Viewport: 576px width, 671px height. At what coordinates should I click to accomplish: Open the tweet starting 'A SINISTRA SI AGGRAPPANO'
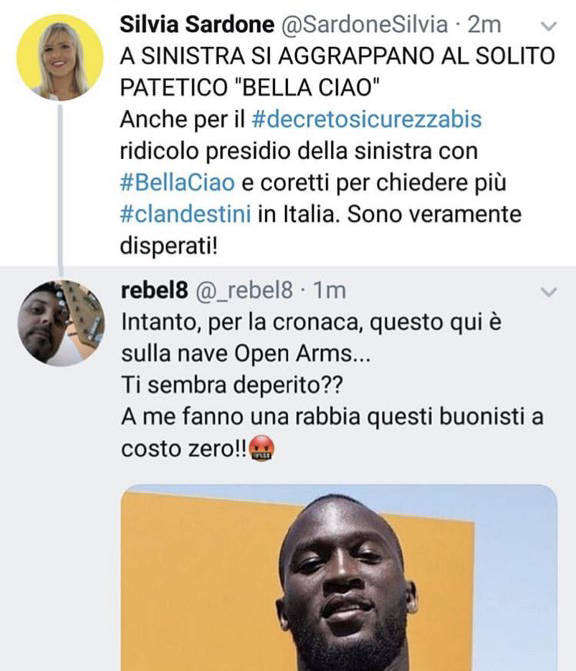[x=337, y=151]
